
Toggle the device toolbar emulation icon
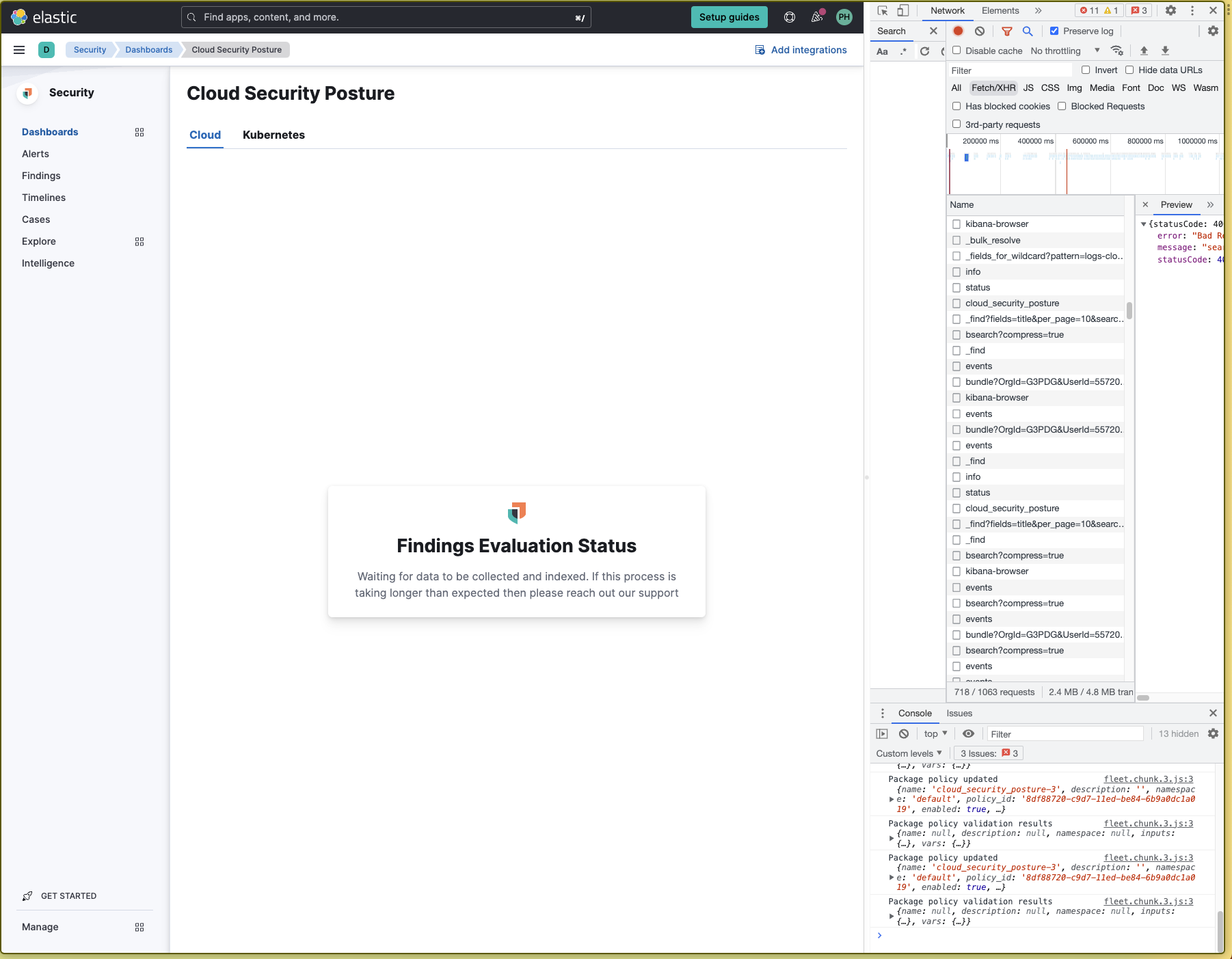pyautogui.click(x=902, y=10)
